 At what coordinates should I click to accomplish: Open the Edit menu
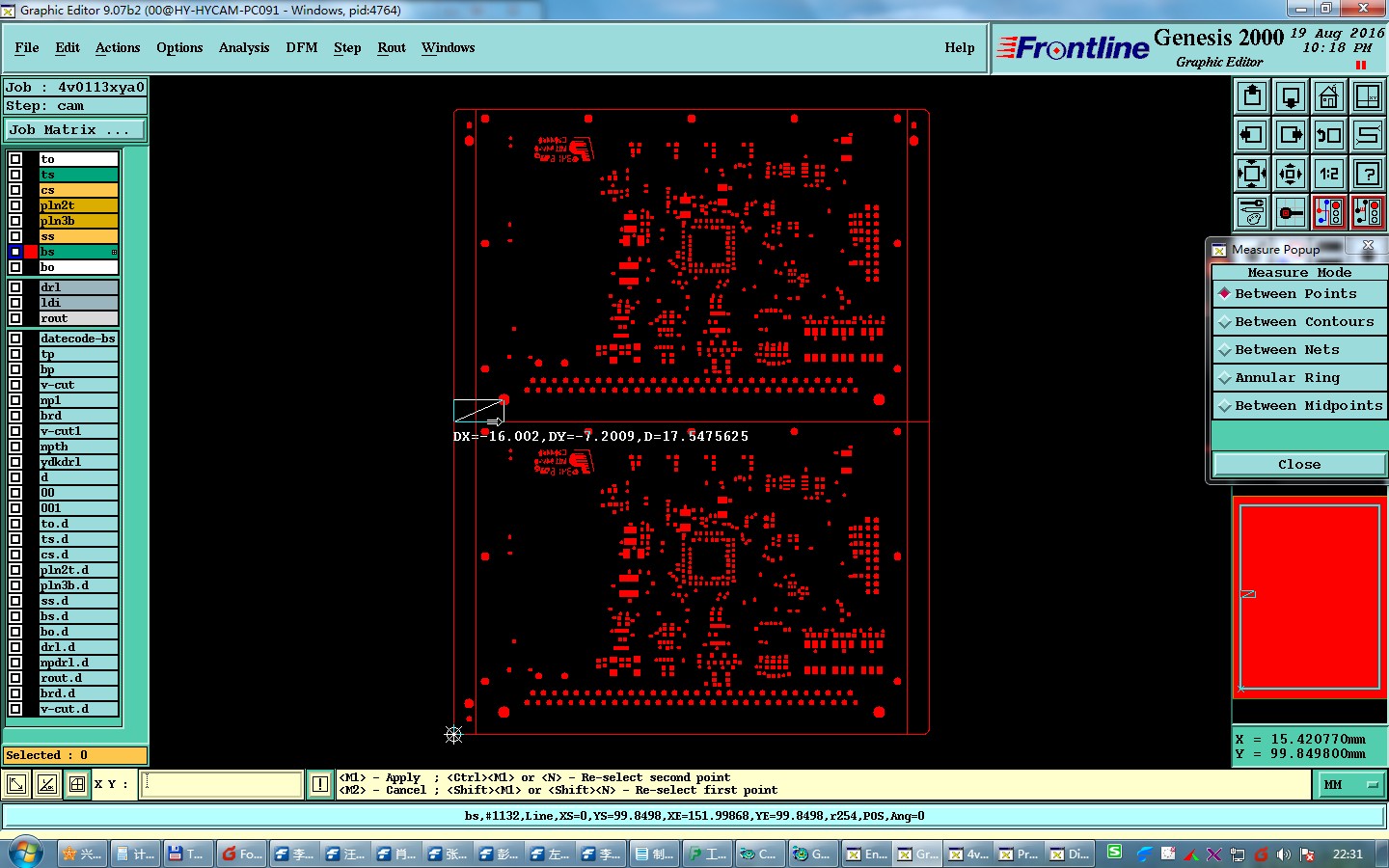(68, 47)
